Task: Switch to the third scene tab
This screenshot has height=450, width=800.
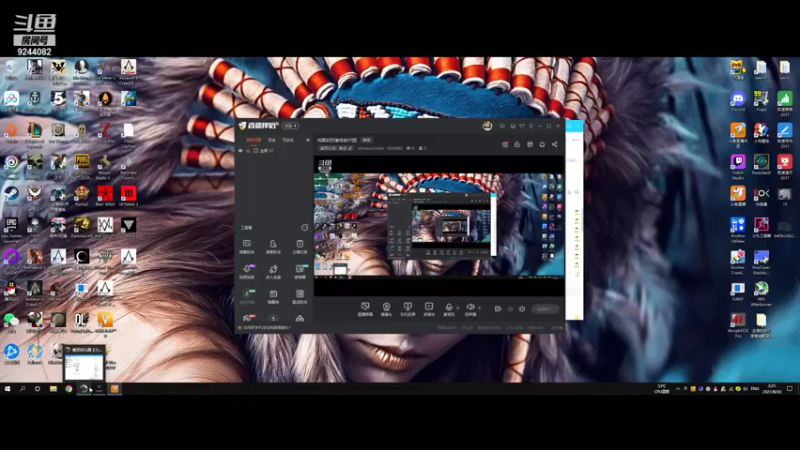Action: tap(288, 140)
